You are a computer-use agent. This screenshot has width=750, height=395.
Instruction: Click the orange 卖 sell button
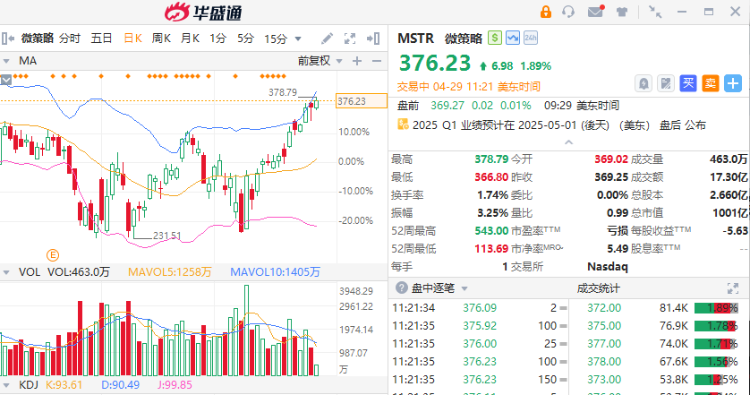[710, 84]
